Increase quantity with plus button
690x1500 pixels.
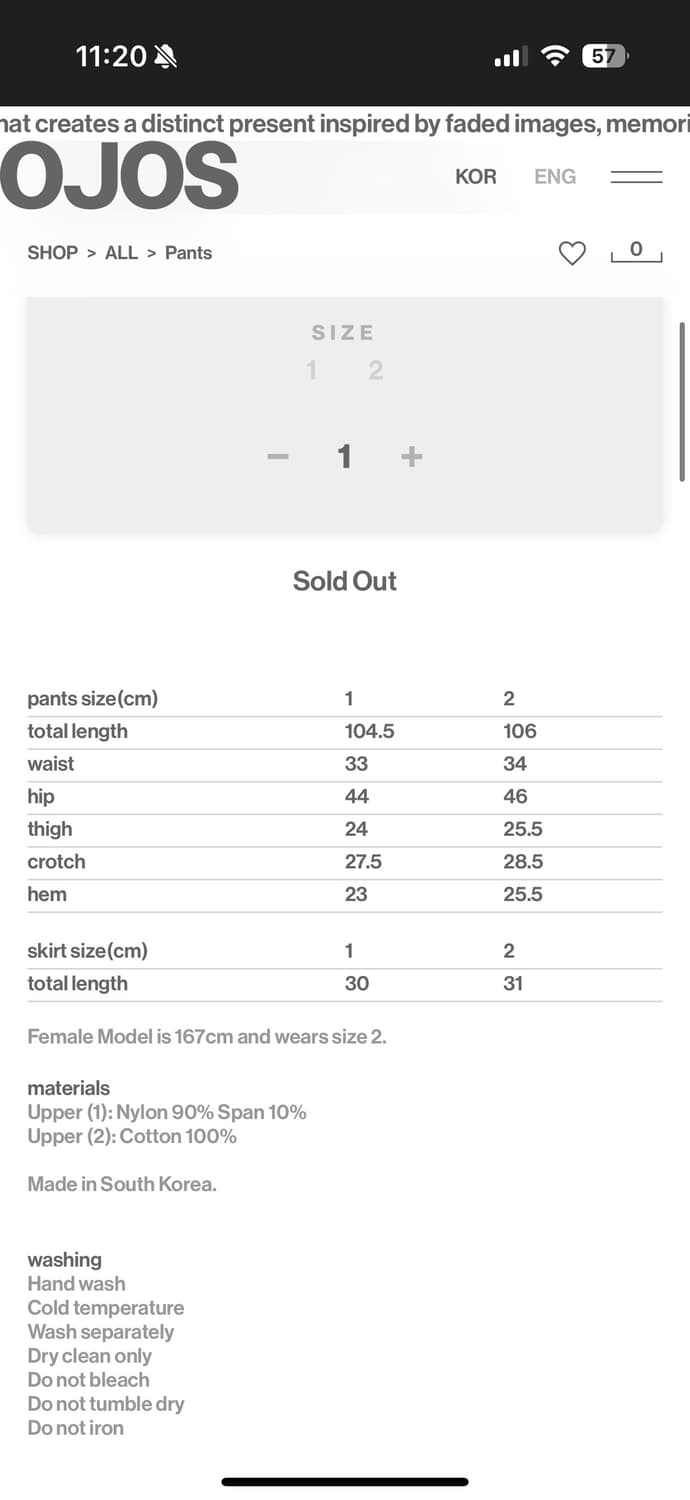(x=411, y=457)
